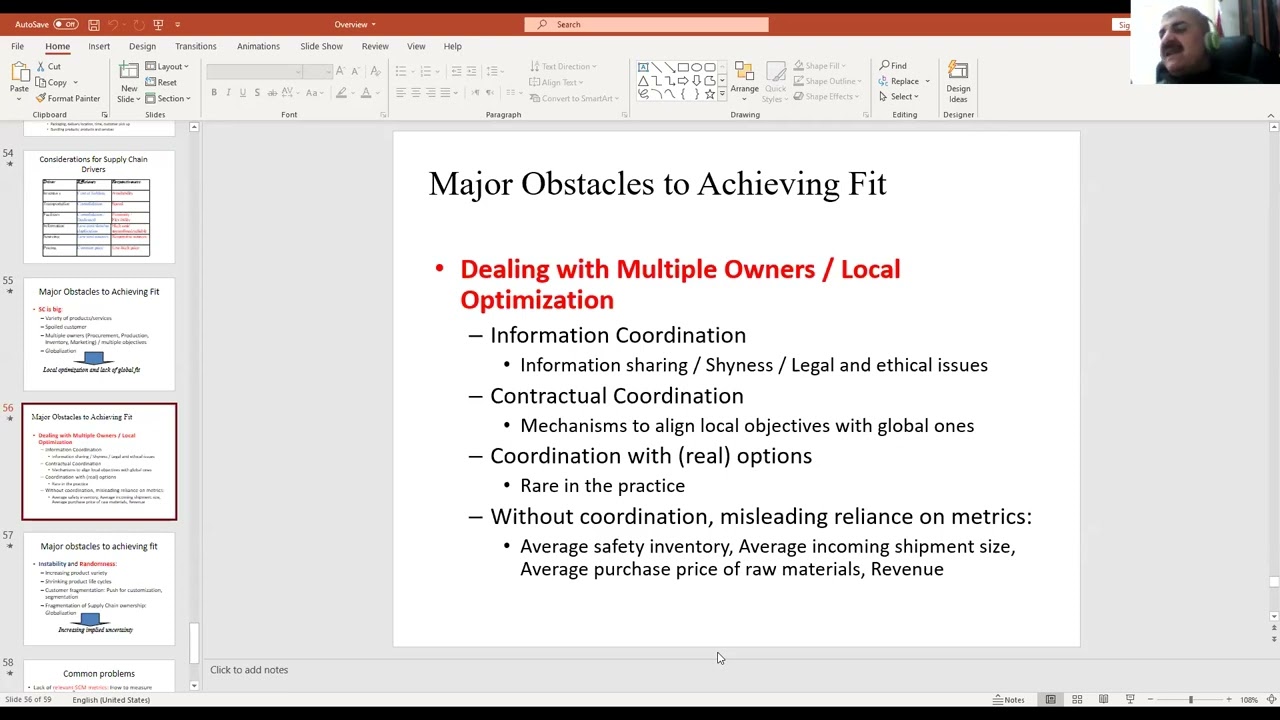Screen dimensions: 1280x720
Task: Toggle AutoSave switch
Action: coord(65,24)
